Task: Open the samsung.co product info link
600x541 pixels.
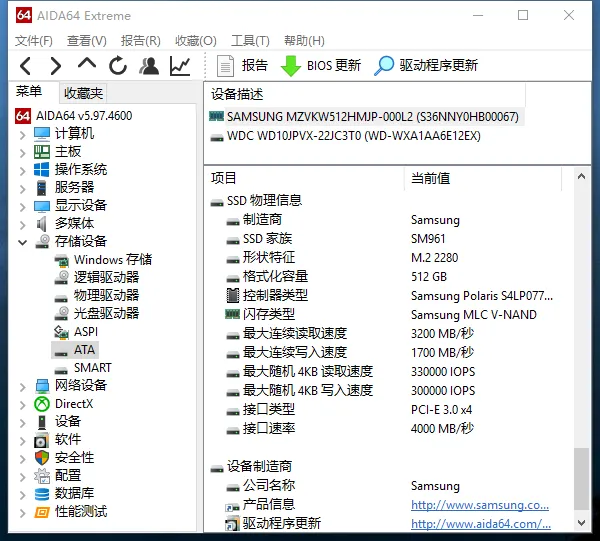Action: [480, 505]
